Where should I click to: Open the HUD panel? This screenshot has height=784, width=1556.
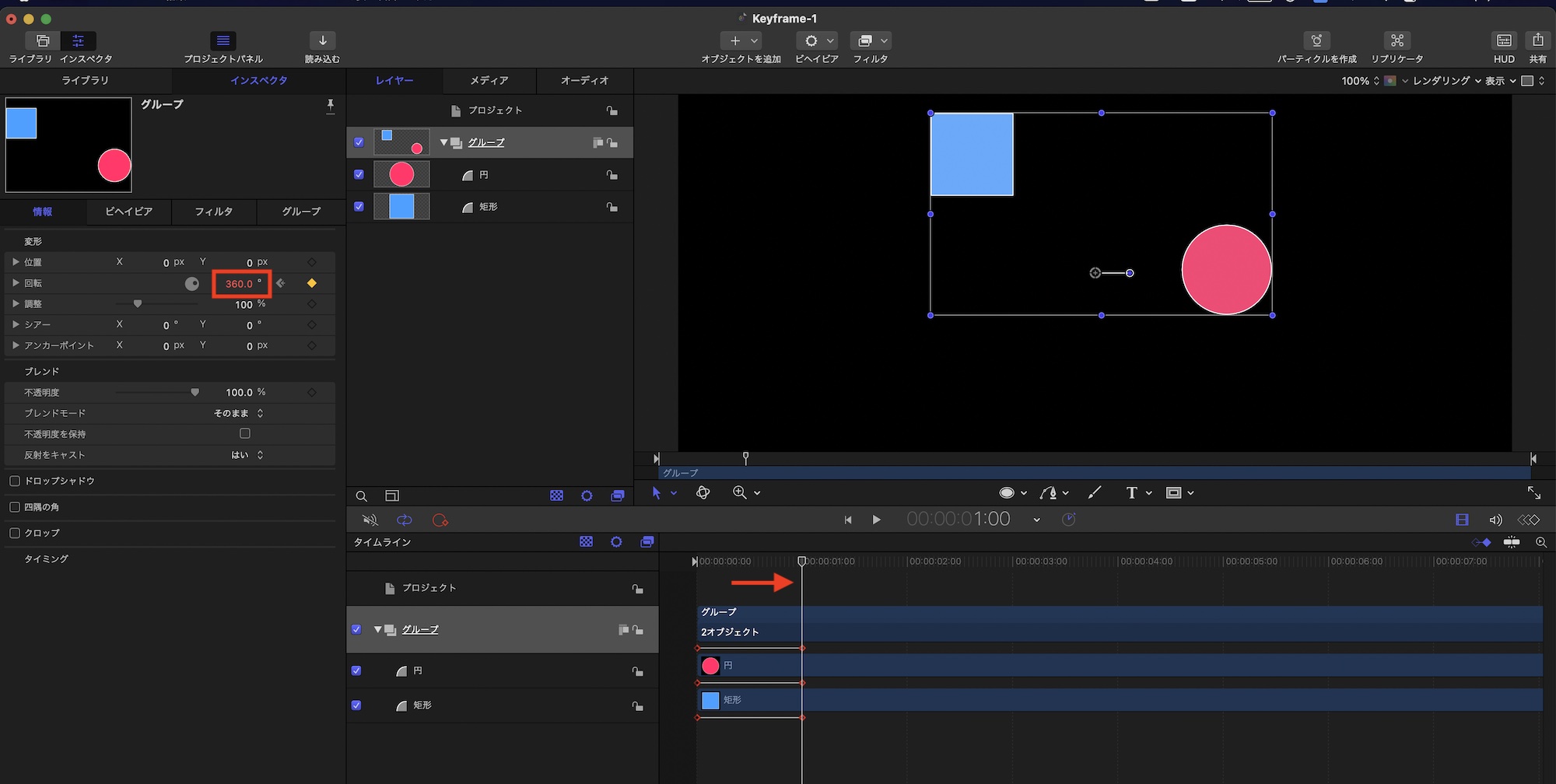click(x=1504, y=41)
